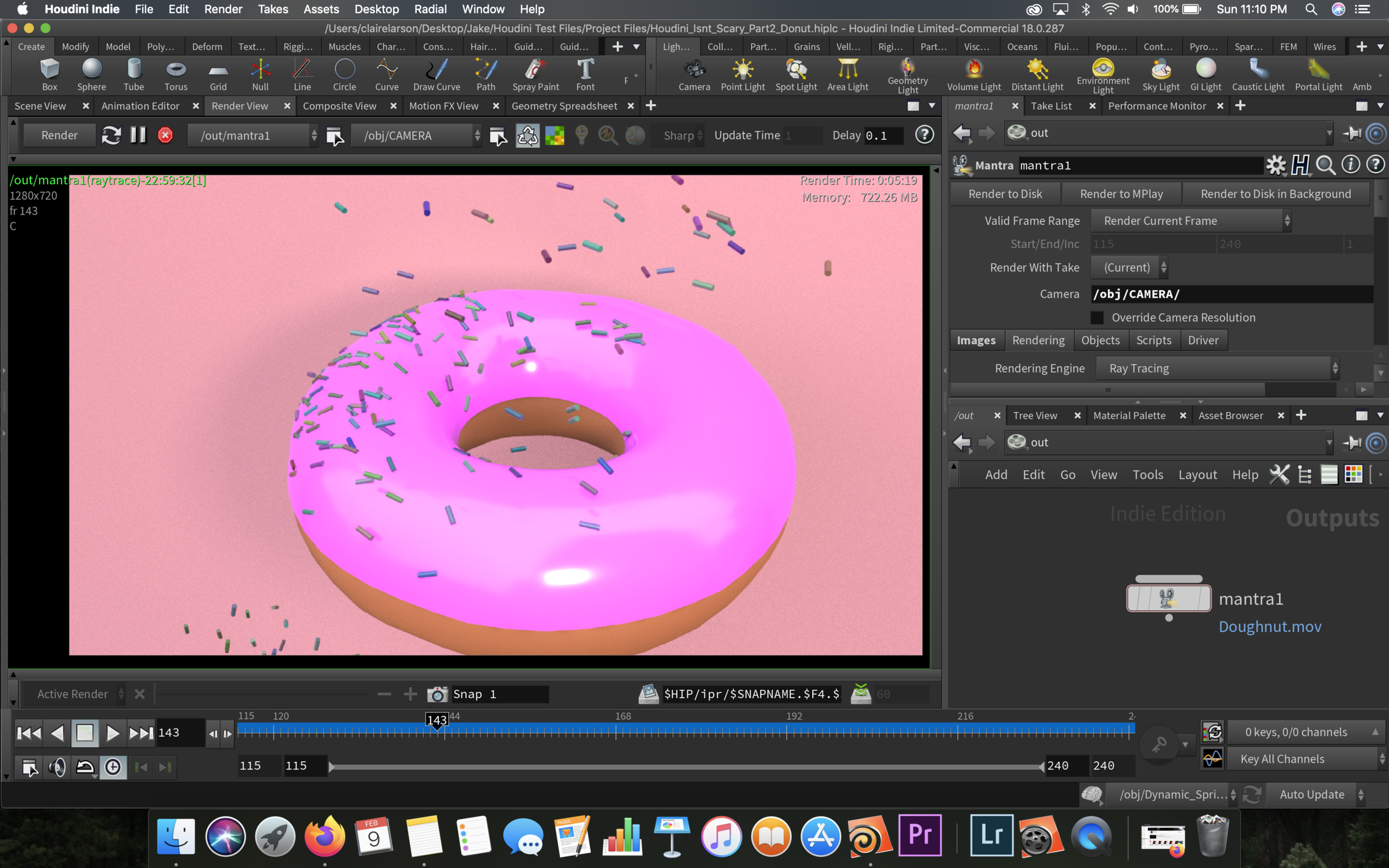Stop render with red X icon
The width and height of the screenshot is (1389, 868).
(x=166, y=136)
